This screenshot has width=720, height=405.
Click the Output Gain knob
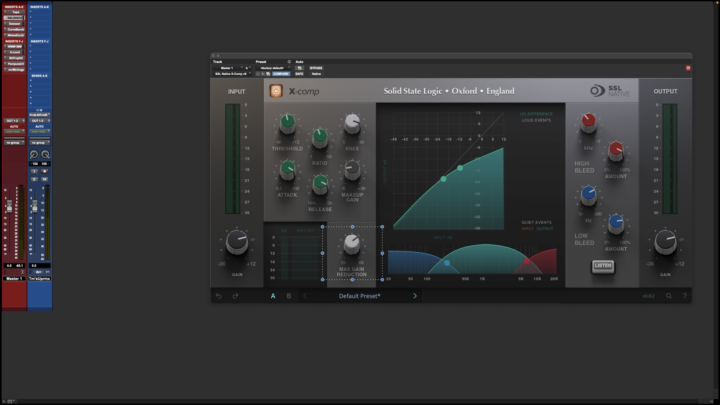[x=665, y=242]
